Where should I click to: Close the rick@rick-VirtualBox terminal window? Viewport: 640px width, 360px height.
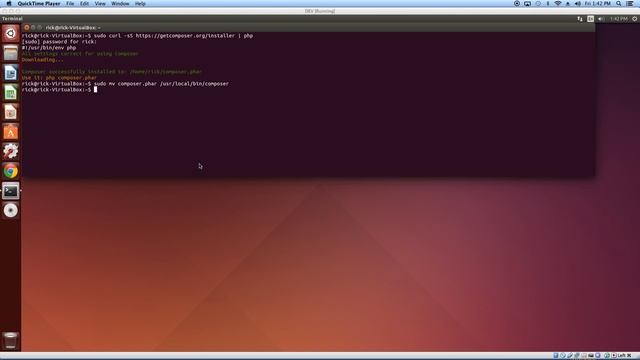pyautogui.click(x=27, y=27)
